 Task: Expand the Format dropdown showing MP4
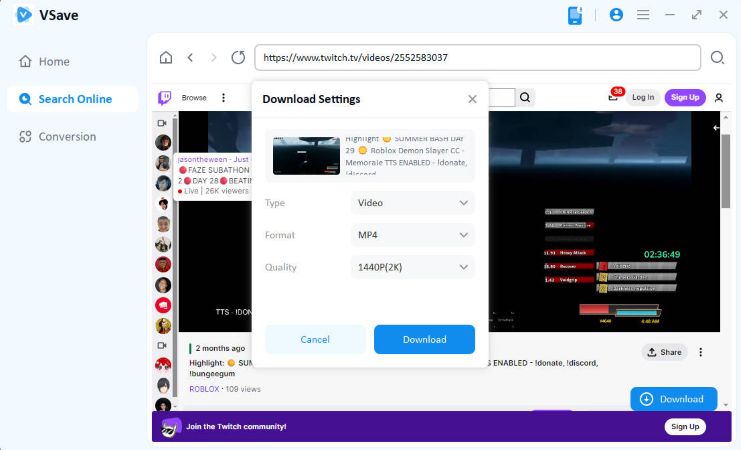click(413, 235)
